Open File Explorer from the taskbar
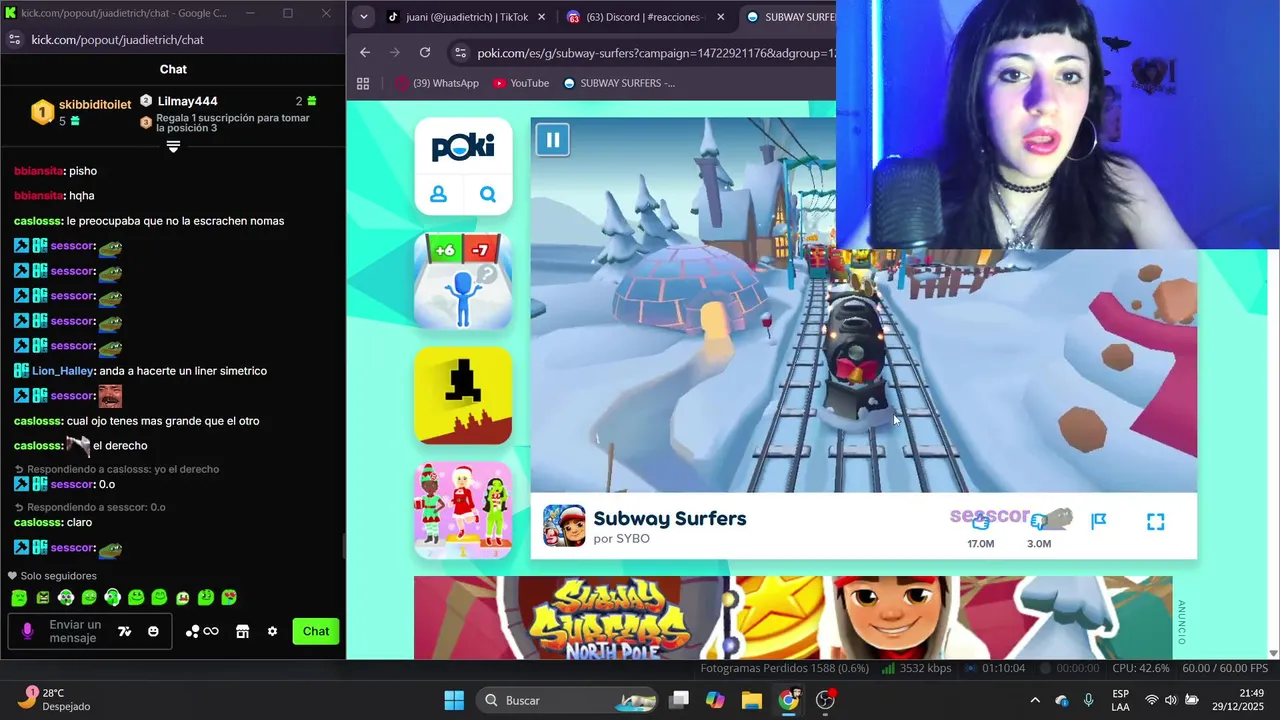Viewport: 1280px width, 720px height. 752,700
